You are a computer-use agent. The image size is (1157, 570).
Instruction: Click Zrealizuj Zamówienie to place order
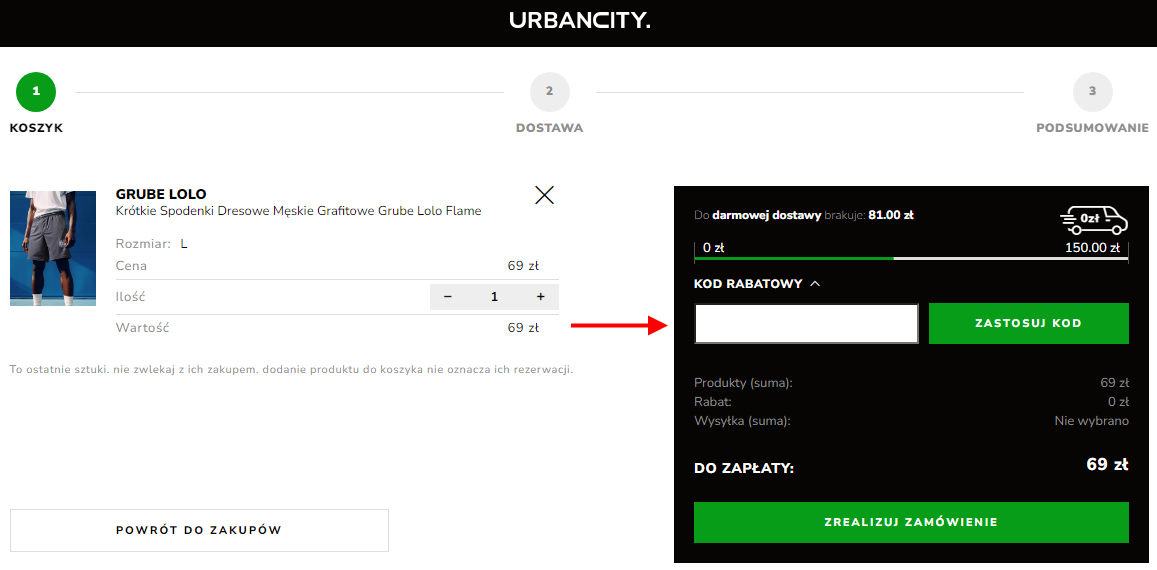911,522
